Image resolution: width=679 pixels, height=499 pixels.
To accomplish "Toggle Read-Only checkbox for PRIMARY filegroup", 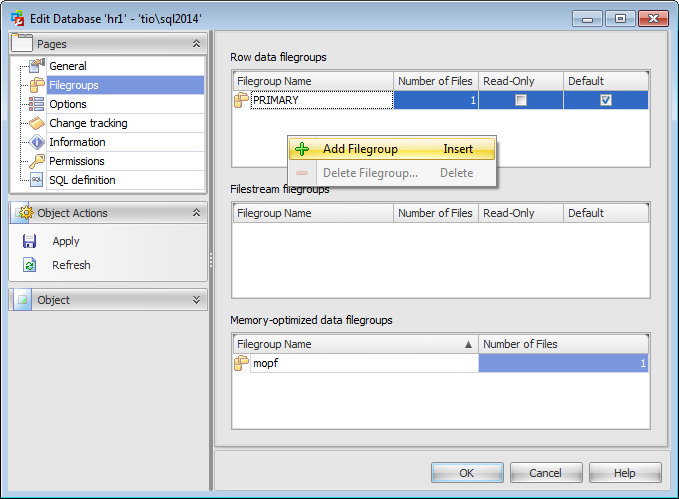I will click(520, 100).
